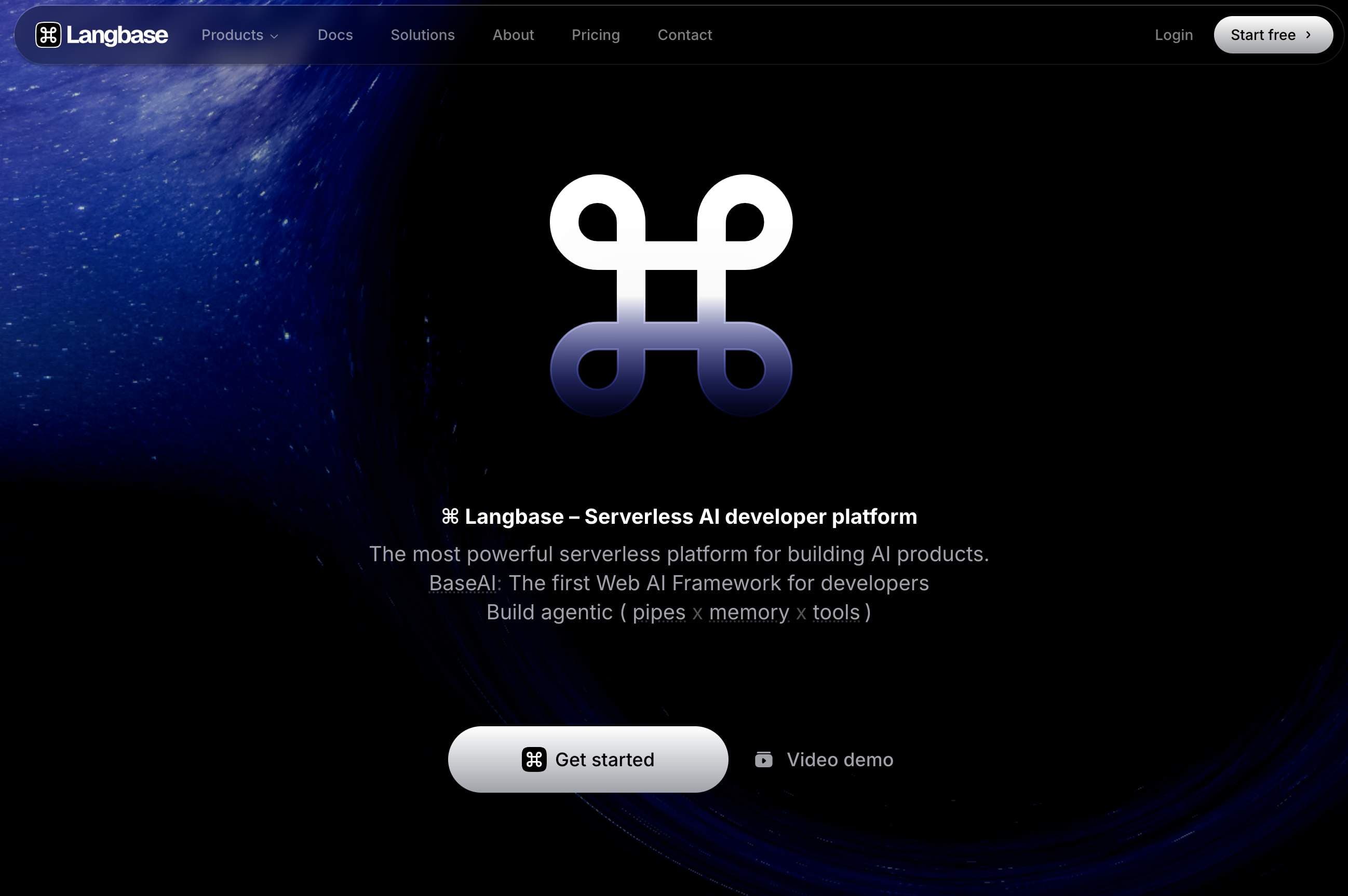The image size is (1348, 896).
Task: Click the arrow icon in Start free
Action: pyautogui.click(x=1308, y=35)
